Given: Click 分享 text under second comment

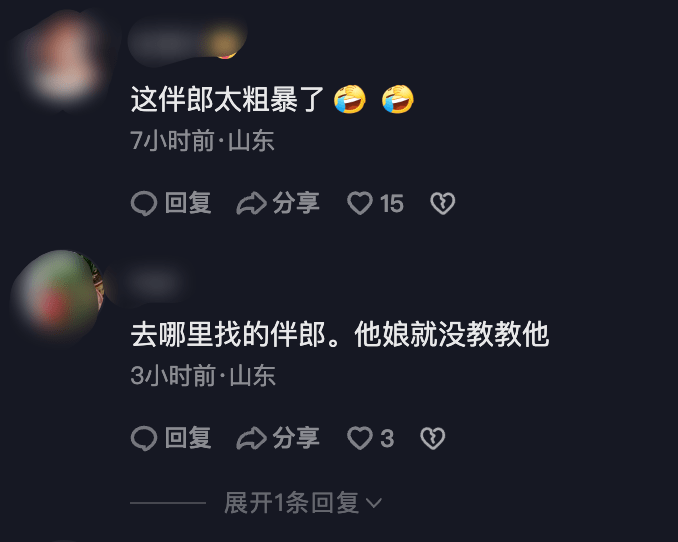Looking at the screenshot, I should click(296, 438).
